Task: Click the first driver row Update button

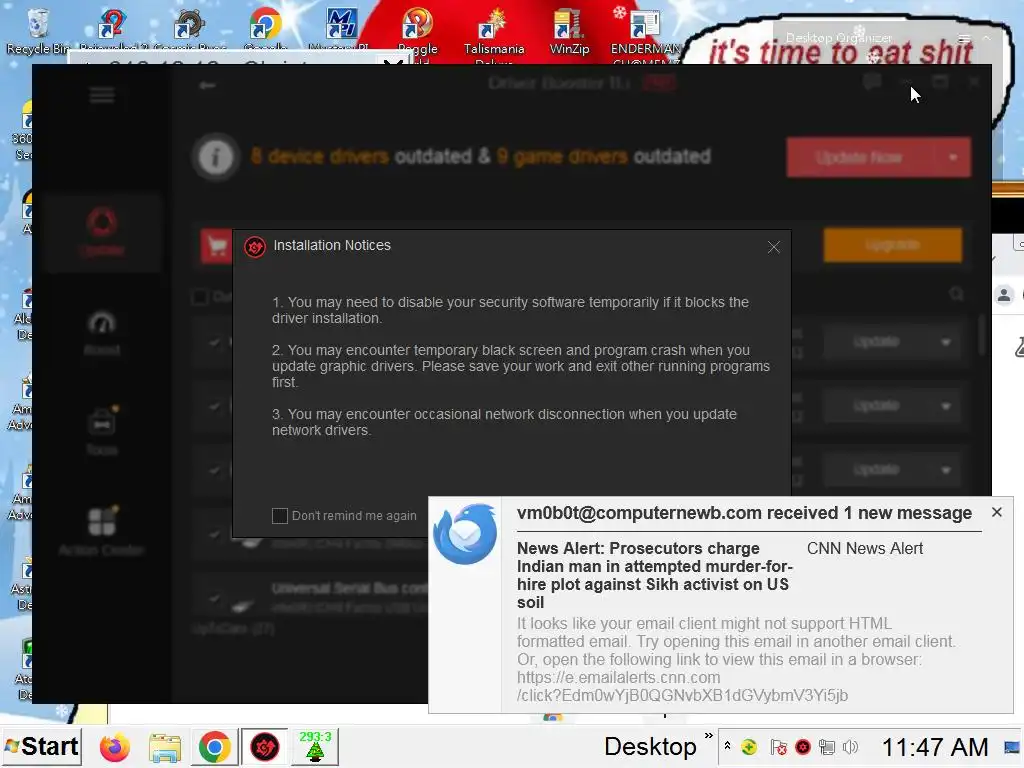Action: coord(876,342)
